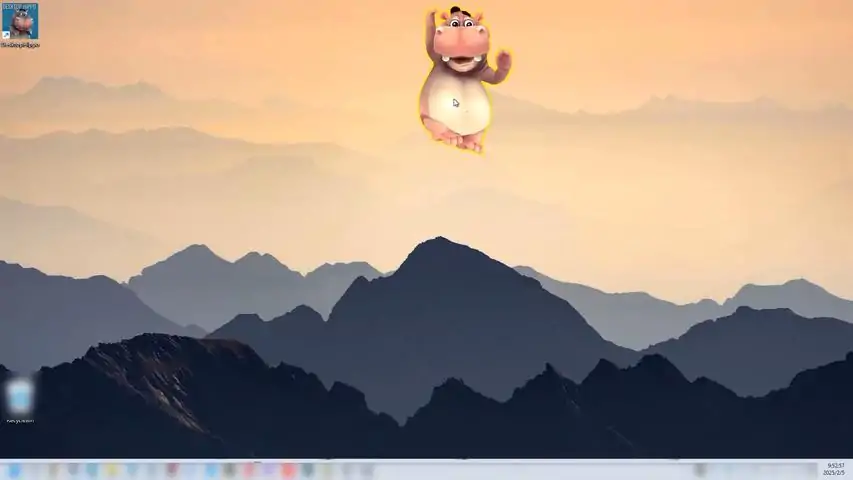Click the Desktop Hippo shortcut icon
853x480 pixels.
pos(19,22)
